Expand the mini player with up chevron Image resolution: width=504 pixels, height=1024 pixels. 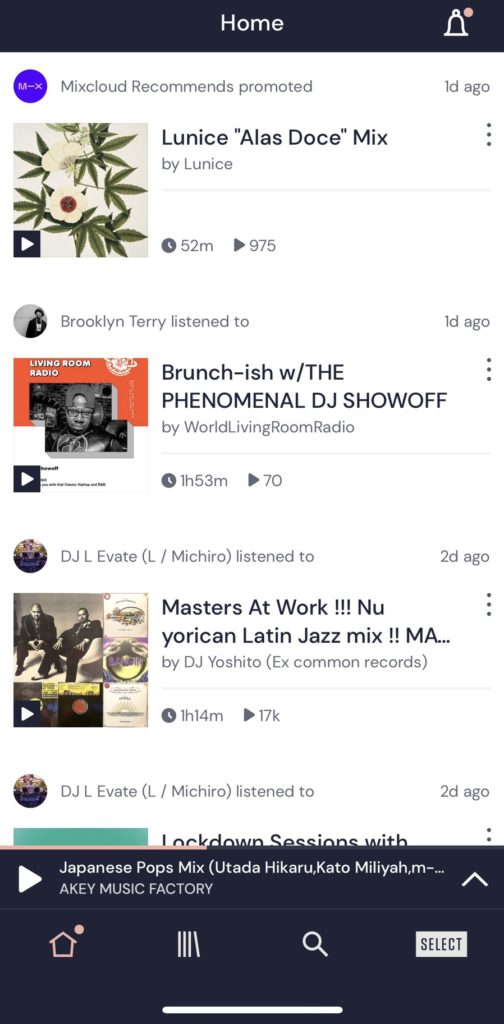(475, 880)
